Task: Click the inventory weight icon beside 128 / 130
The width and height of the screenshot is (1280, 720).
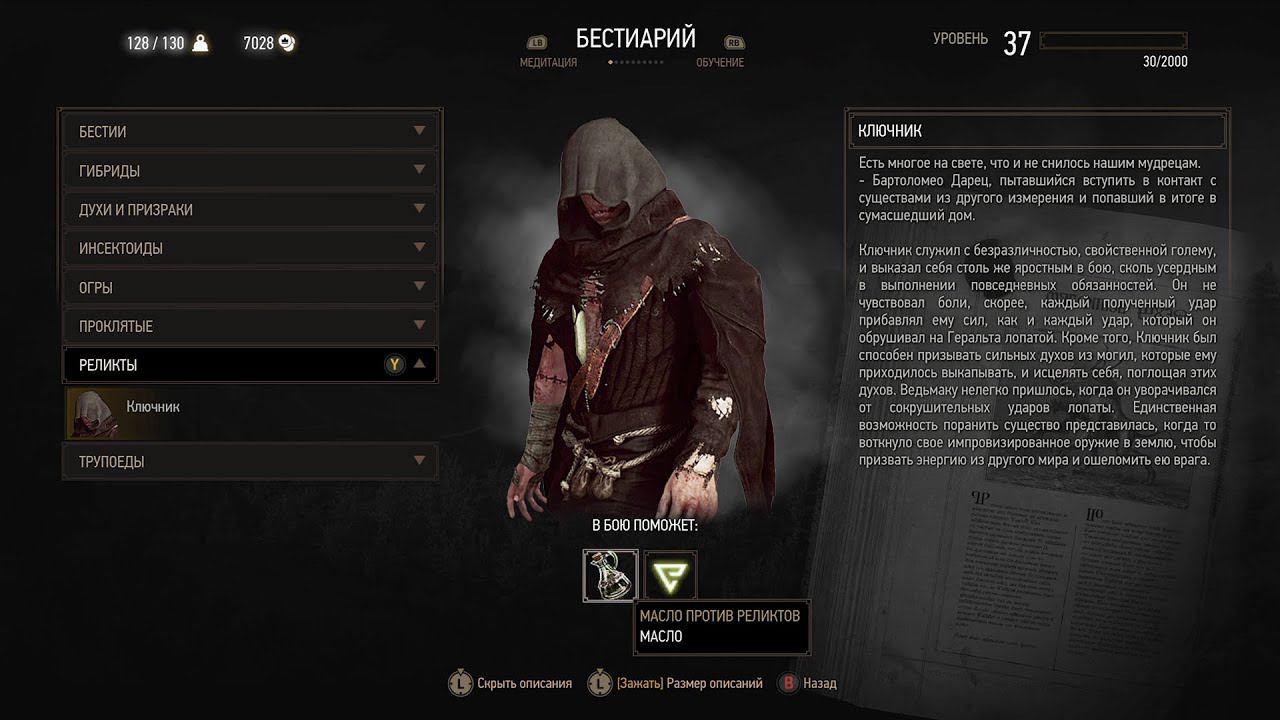Action: point(200,43)
